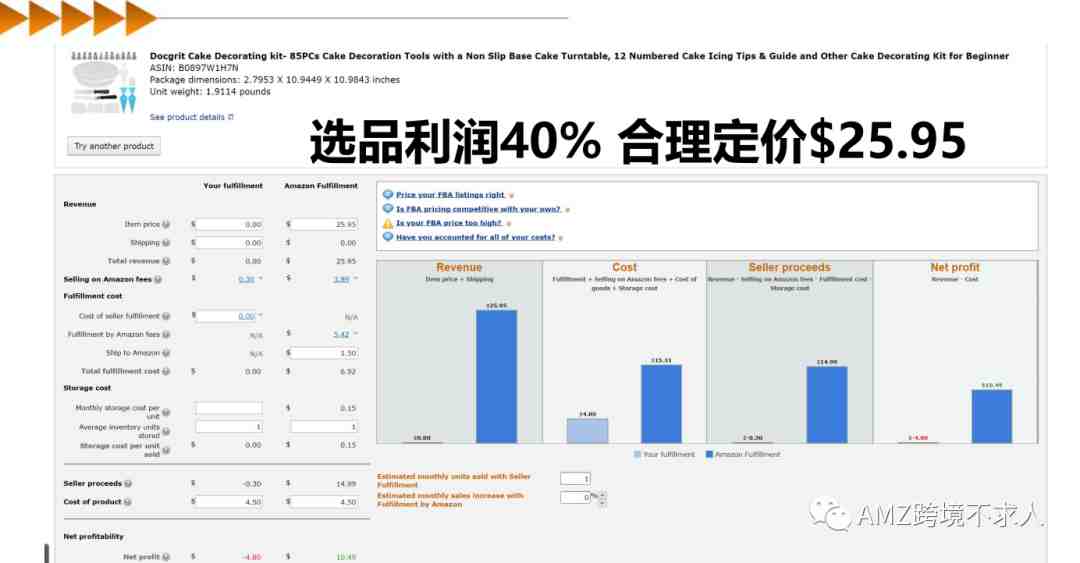
Task: Open help icon beside Net profit
Action: [166, 557]
